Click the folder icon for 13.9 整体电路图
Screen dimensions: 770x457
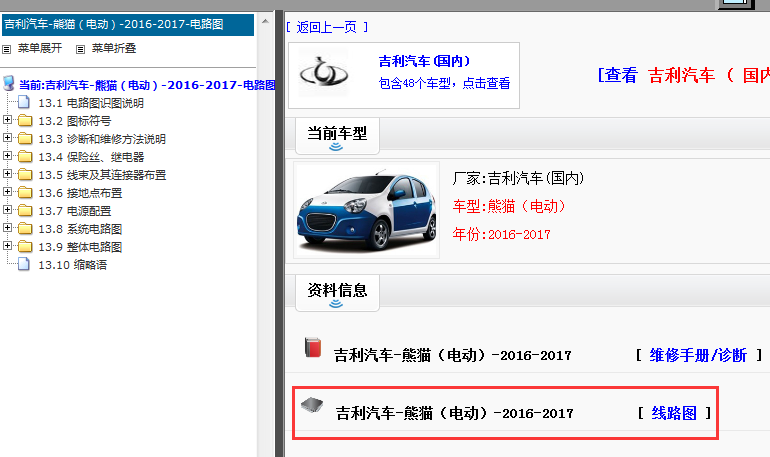point(25,246)
